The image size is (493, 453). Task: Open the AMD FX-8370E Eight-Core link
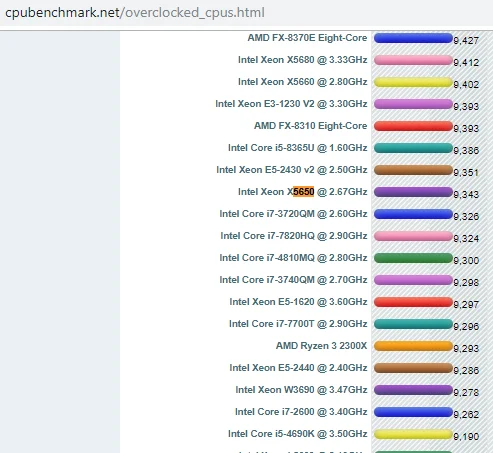coord(307,38)
